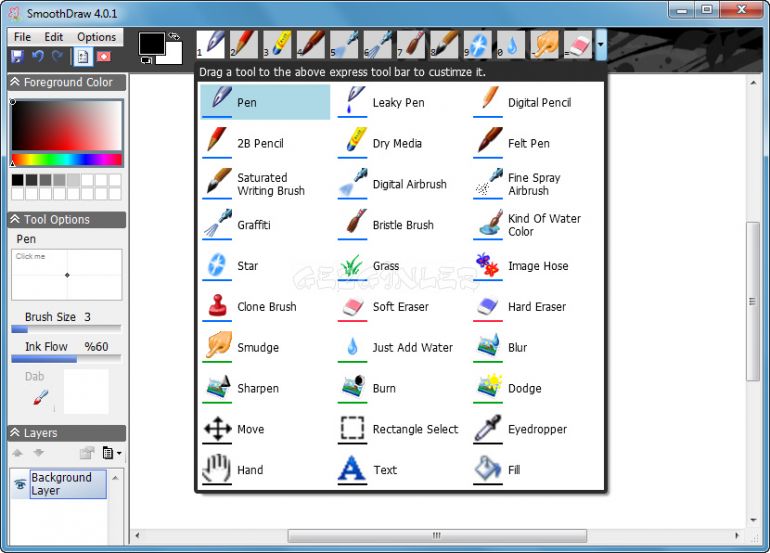
Task: Swap foreground and background colors
Action: tap(173, 36)
